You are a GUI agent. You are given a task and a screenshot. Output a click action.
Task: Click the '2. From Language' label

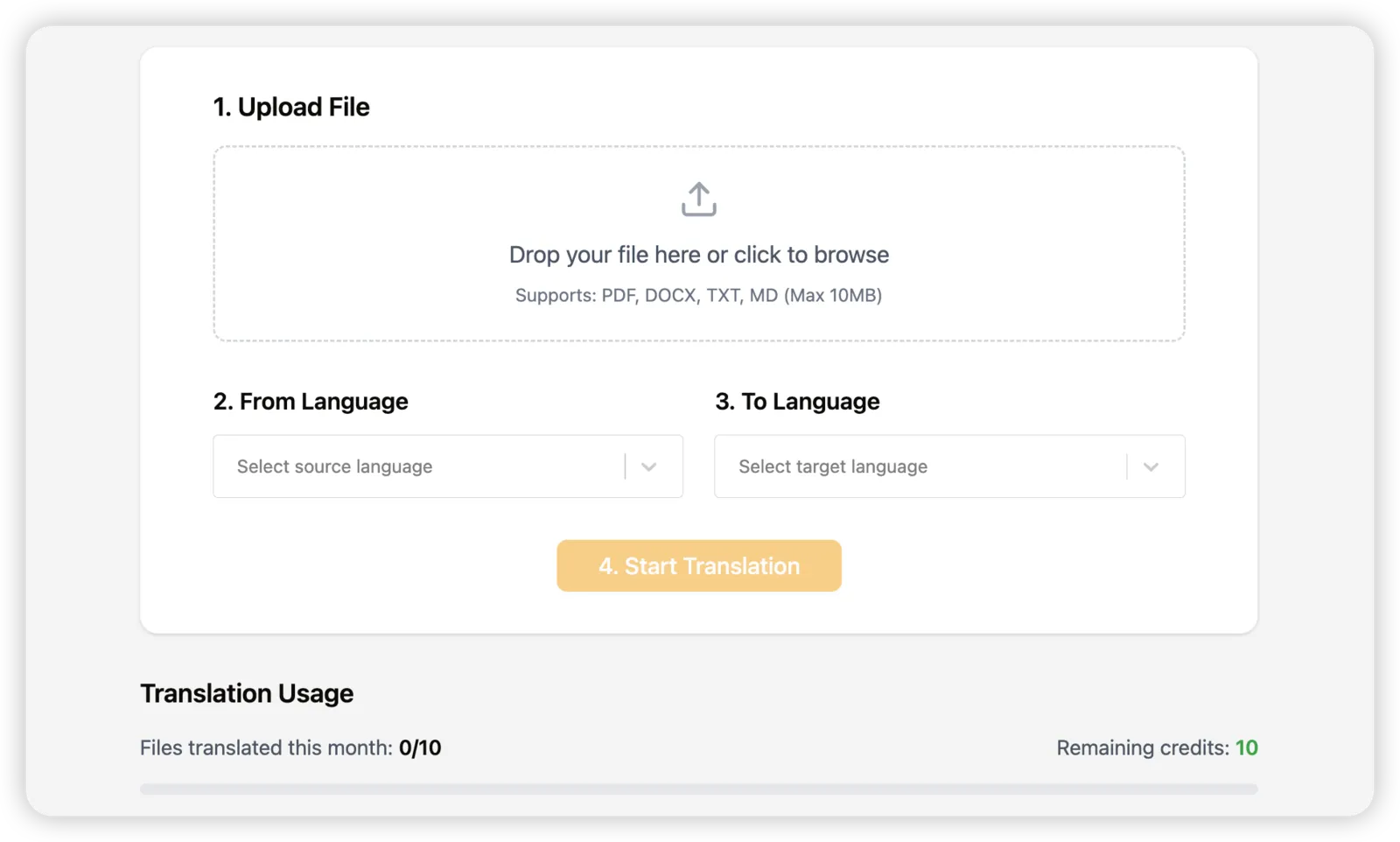pos(311,402)
